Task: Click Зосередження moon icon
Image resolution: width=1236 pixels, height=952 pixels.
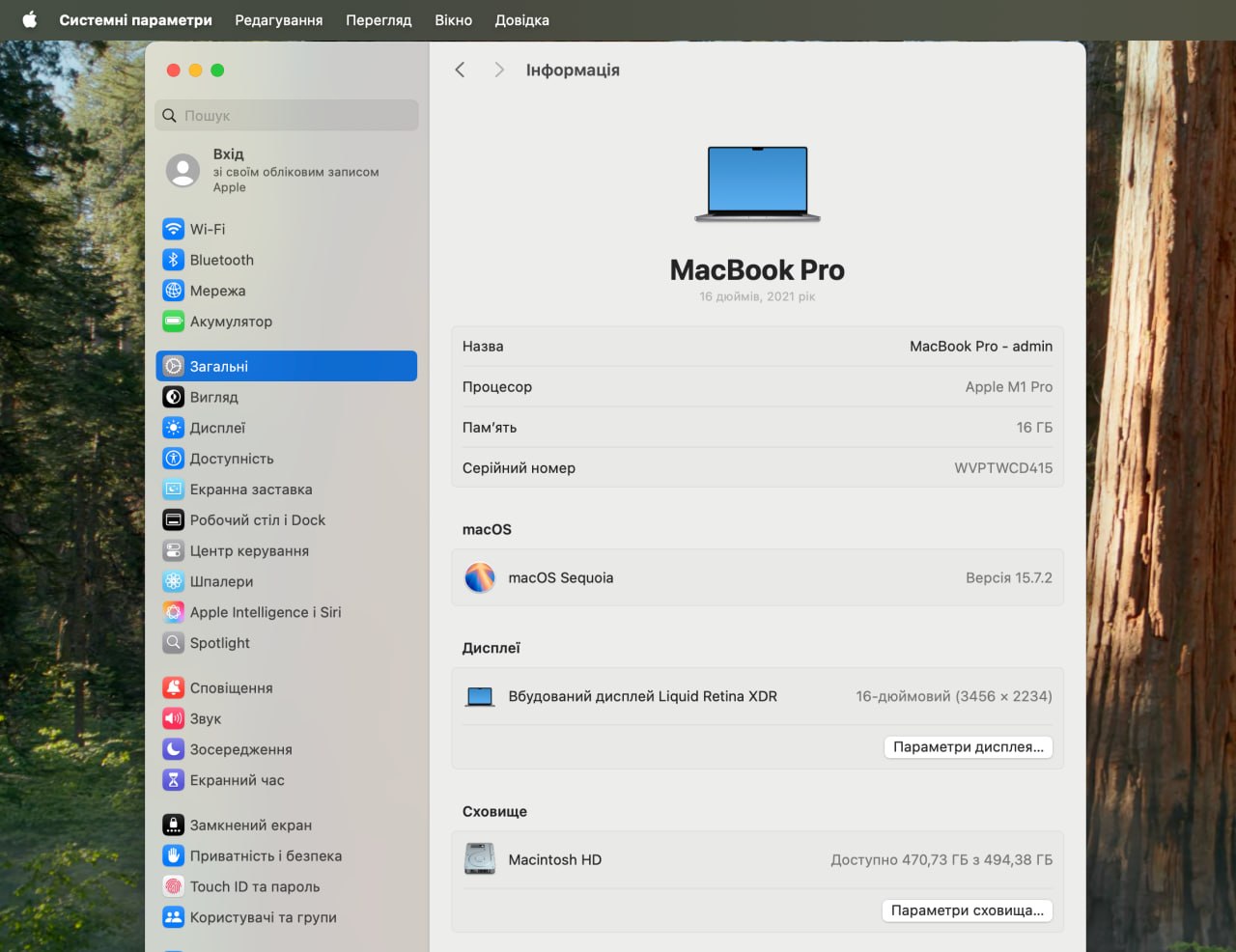Action: point(174,749)
